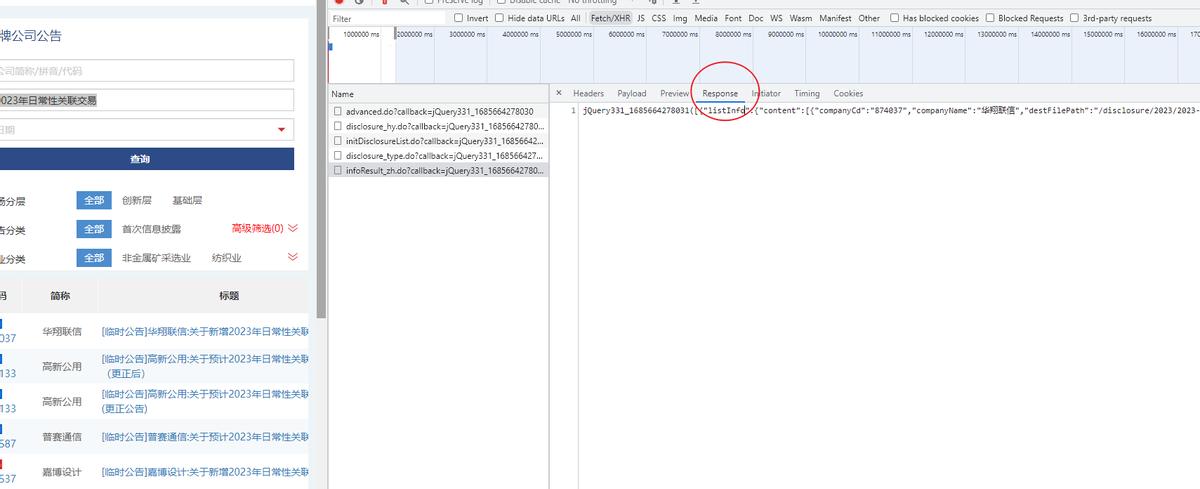Open the 华翔联信 announcement link

pos(205,331)
